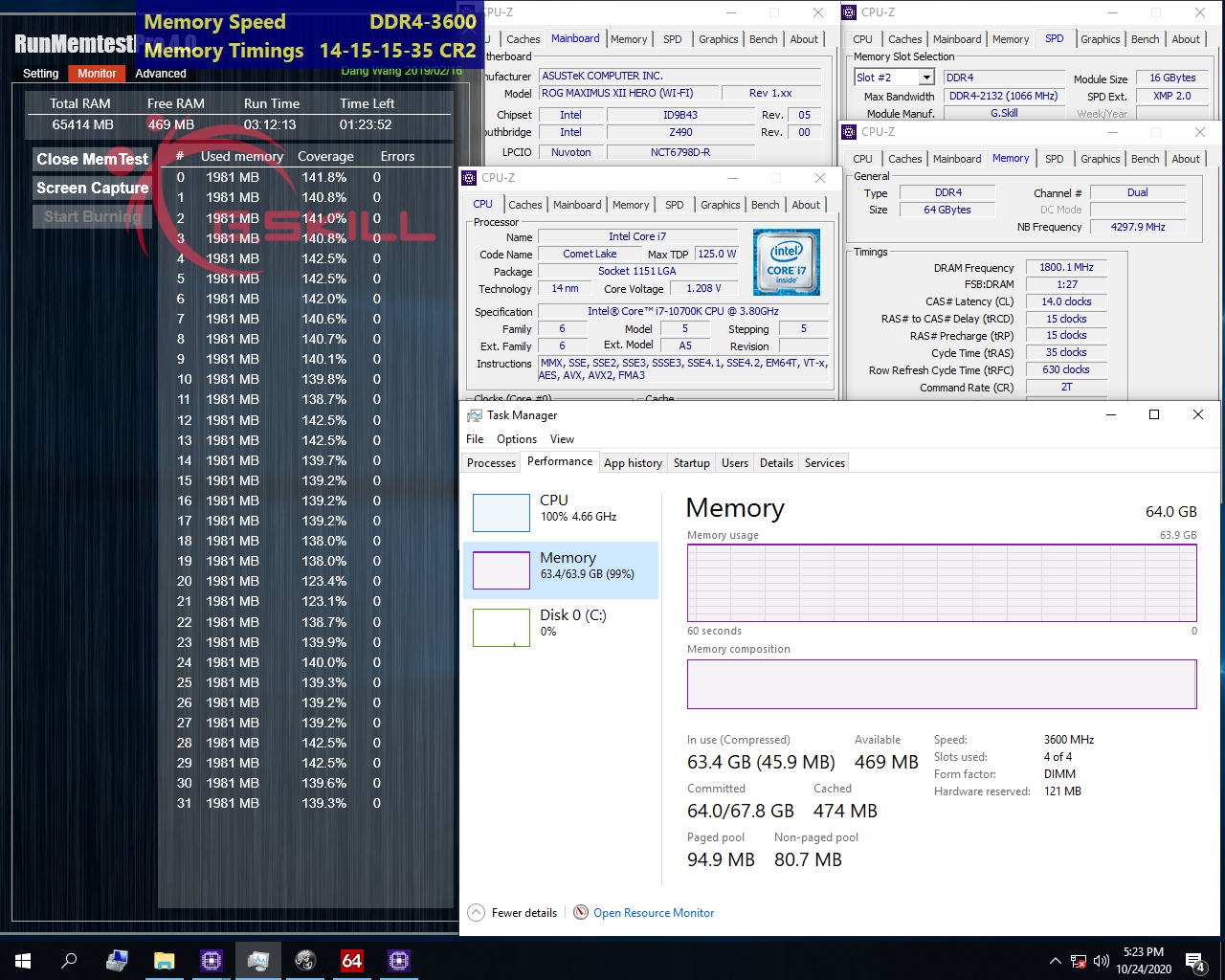The image size is (1225, 980).
Task: Click the Screen Capture button in MemTest
Action: pyautogui.click(x=91, y=188)
